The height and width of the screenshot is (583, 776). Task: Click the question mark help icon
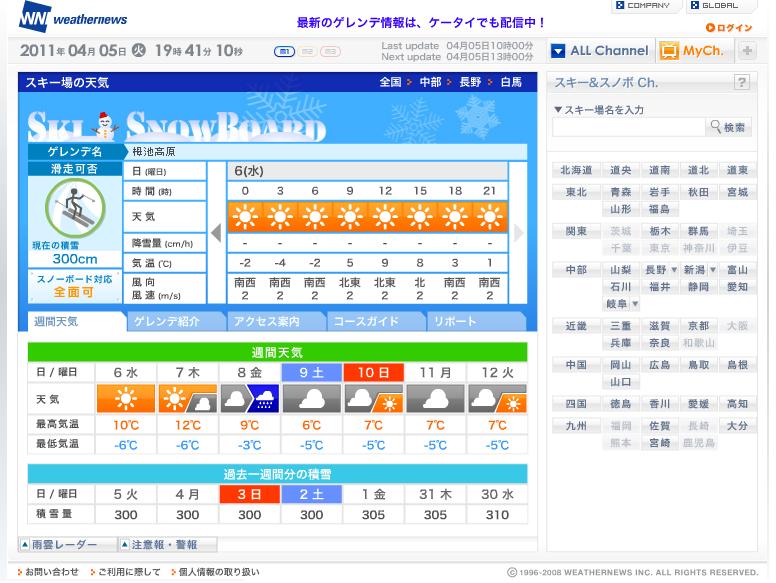tap(741, 82)
